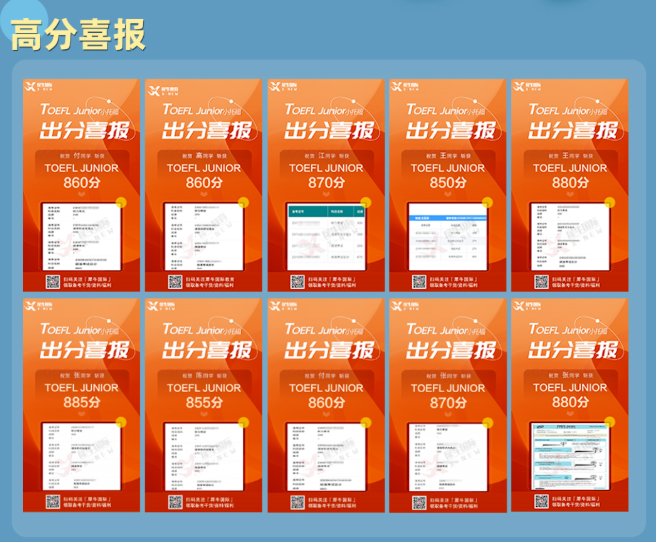656x542 pixels.
Task: Open the 王同学 880分 poster
Action: click(570, 185)
